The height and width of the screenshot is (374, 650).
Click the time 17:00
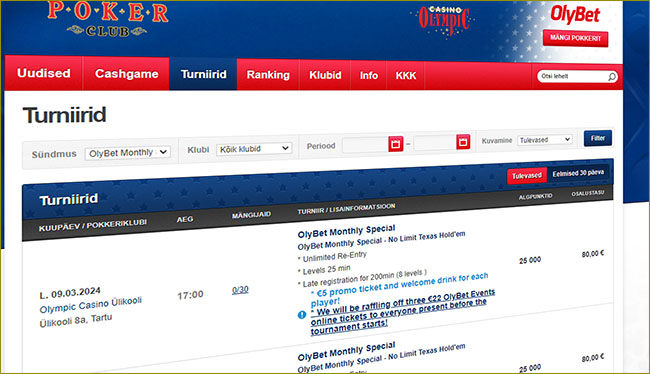pos(190,295)
